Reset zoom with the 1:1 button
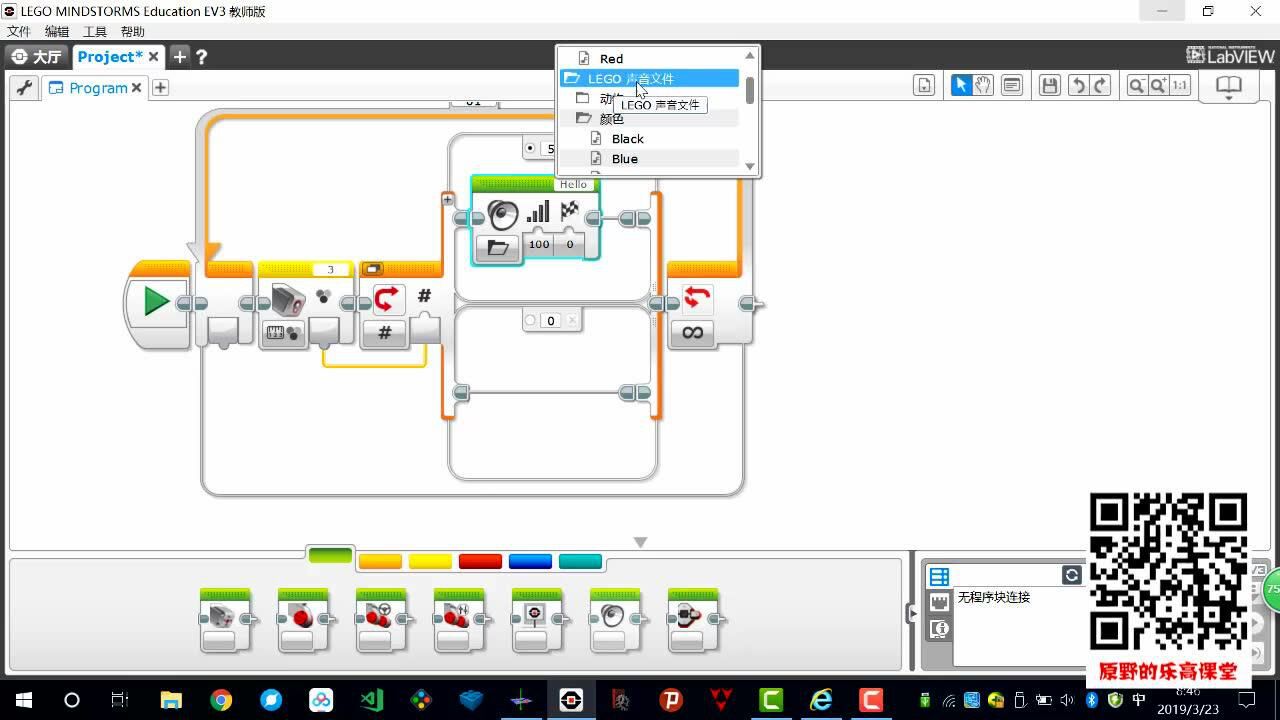The width and height of the screenshot is (1280, 720). point(1180,86)
